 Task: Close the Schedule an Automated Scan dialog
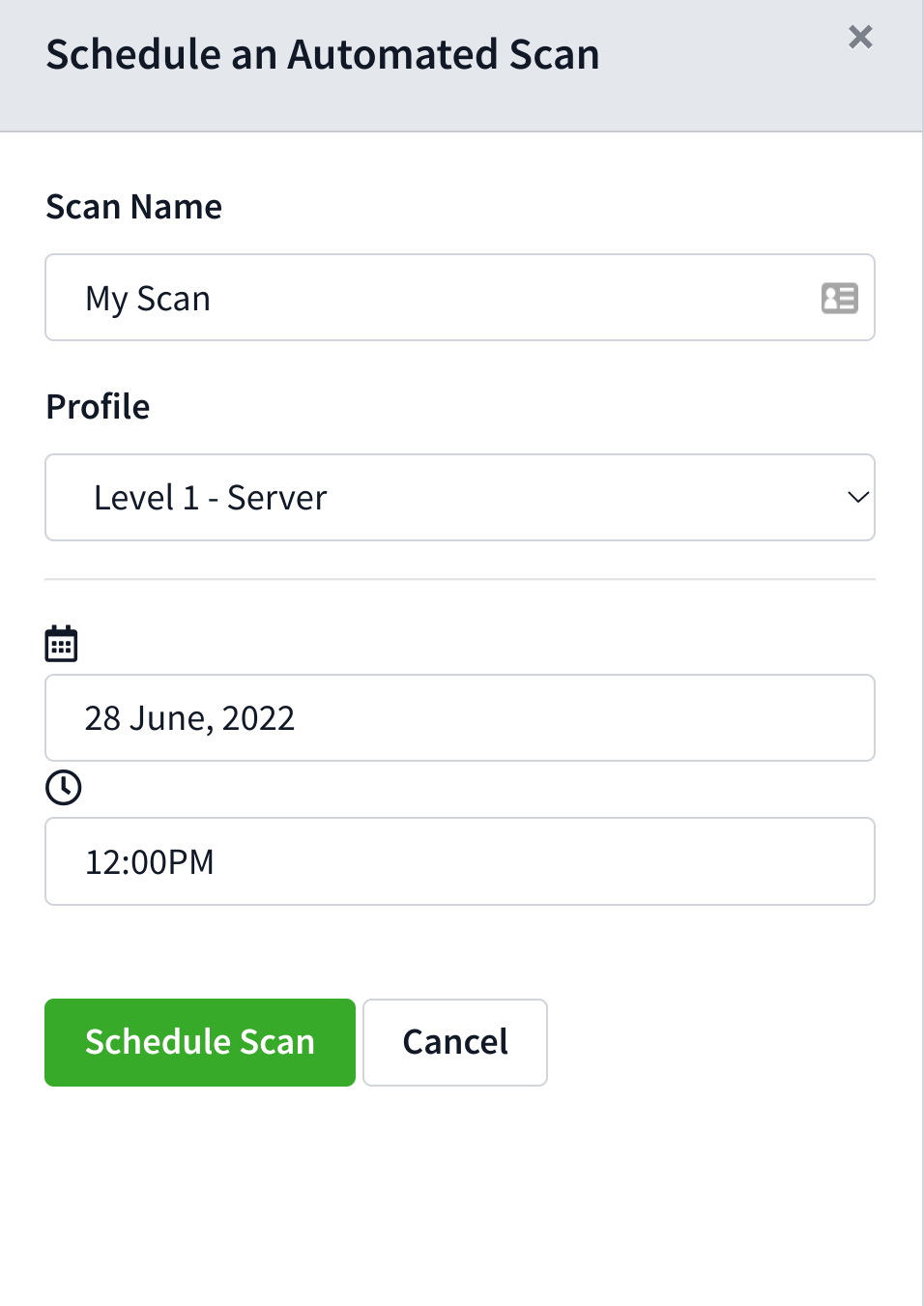(860, 37)
